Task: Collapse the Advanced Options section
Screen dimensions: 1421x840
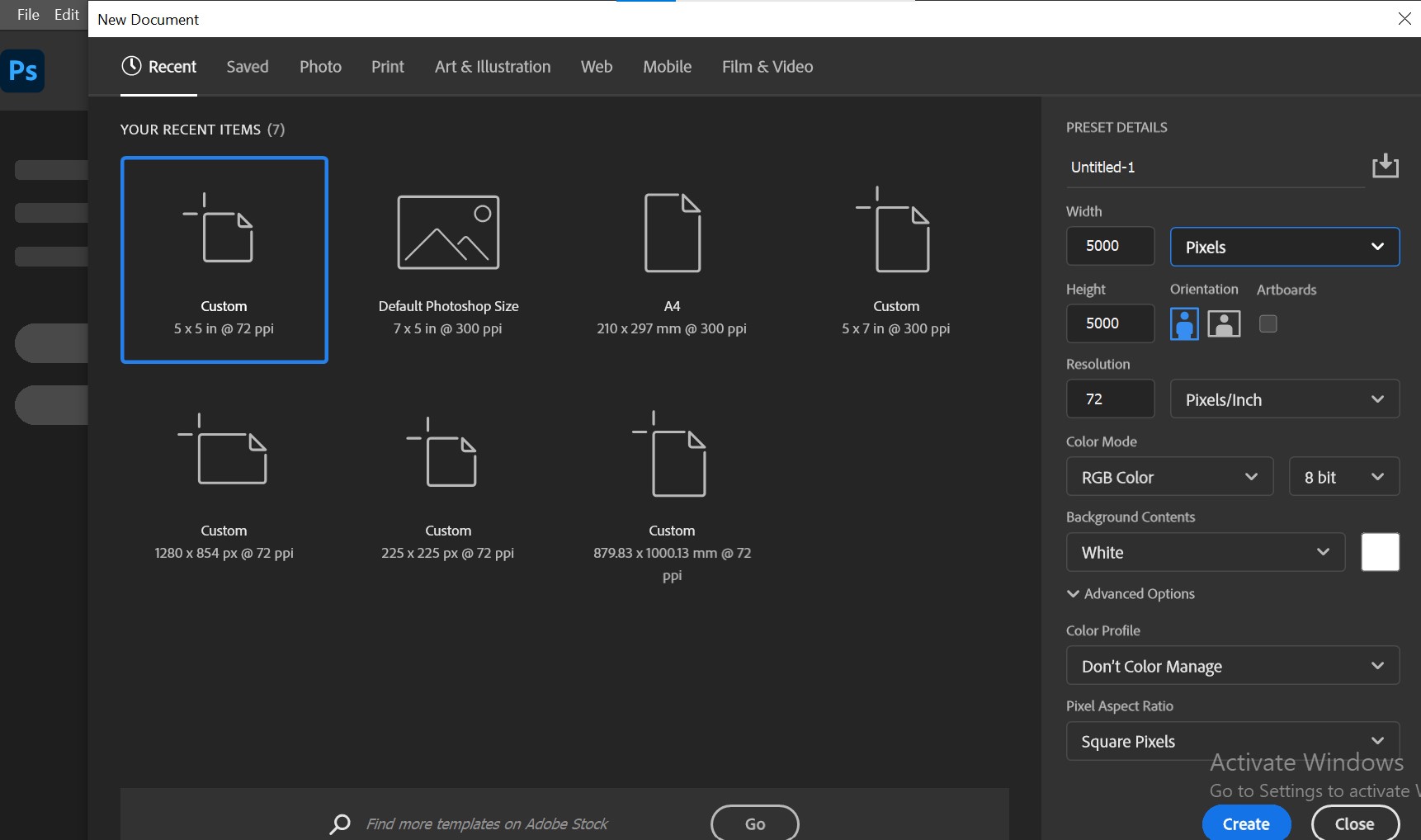Action: (x=1131, y=593)
